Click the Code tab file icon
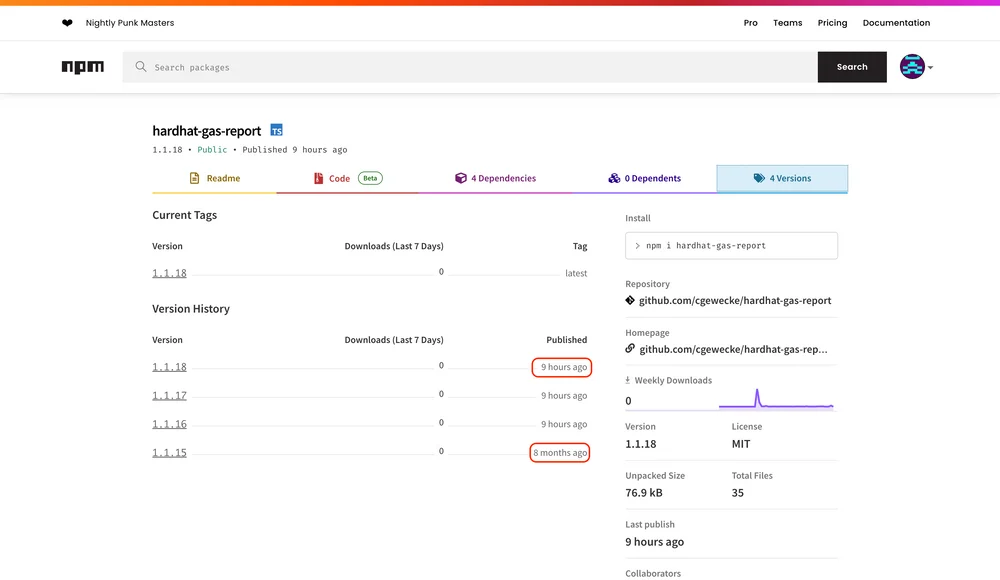1000x580 pixels. click(x=318, y=178)
